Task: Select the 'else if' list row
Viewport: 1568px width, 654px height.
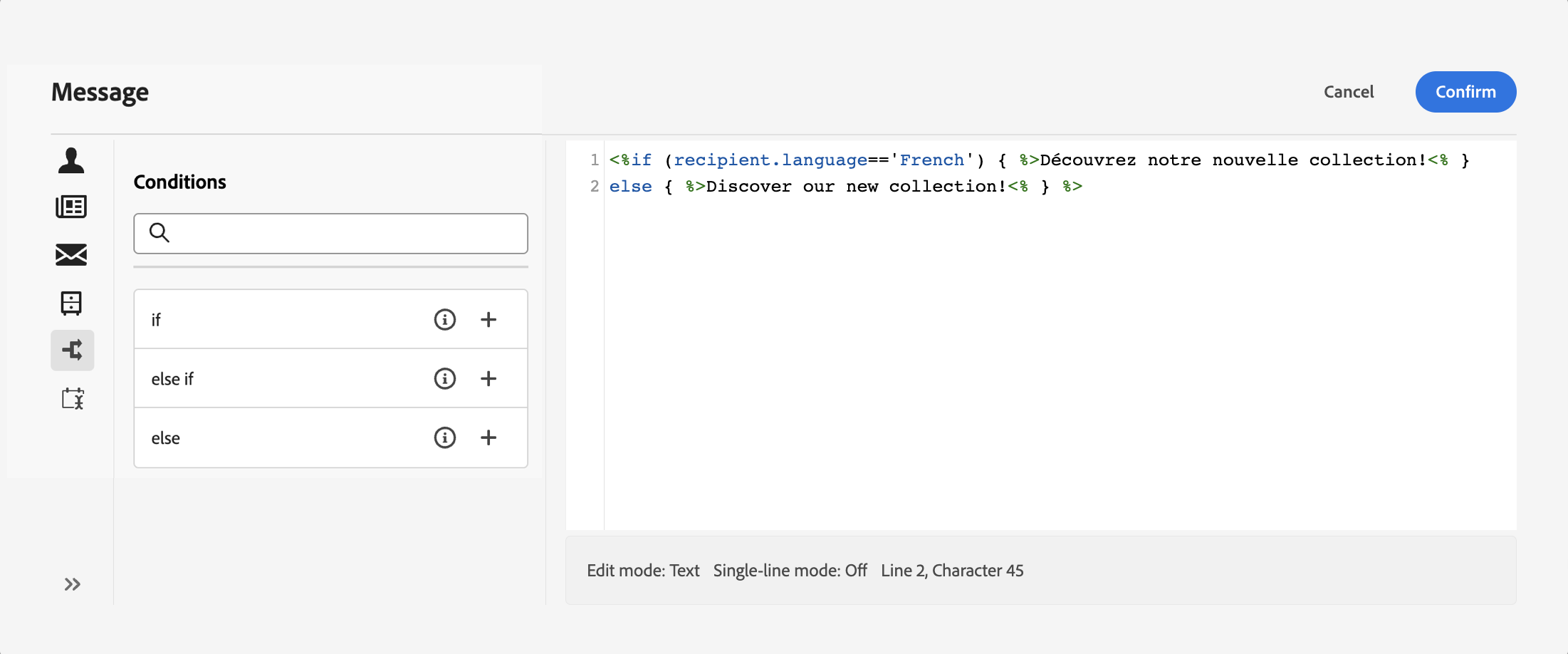Action: point(271,379)
